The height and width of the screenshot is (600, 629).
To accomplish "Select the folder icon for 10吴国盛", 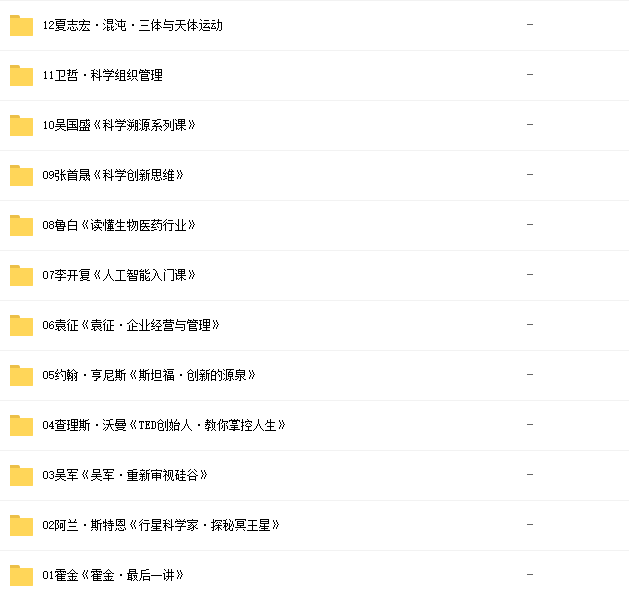I will pyautogui.click(x=21, y=125).
